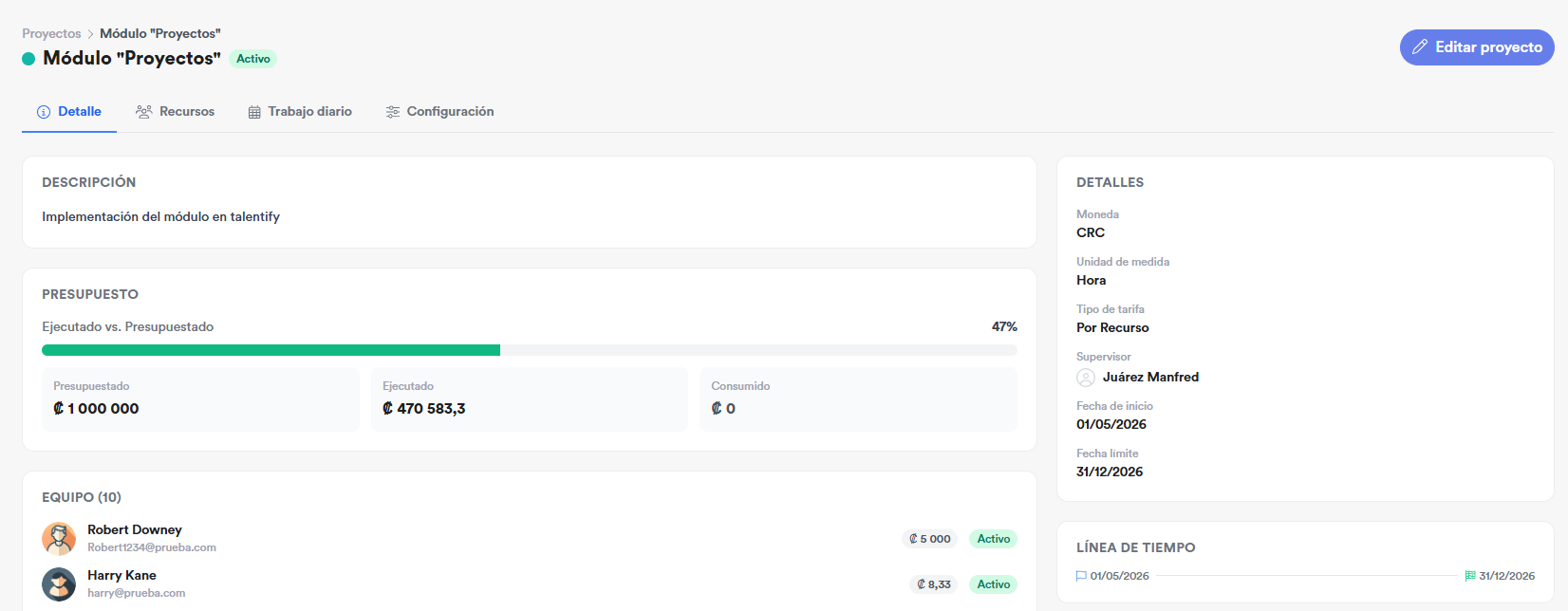Open the Detalle tab

pyautogui.click(x=69, y=112)
